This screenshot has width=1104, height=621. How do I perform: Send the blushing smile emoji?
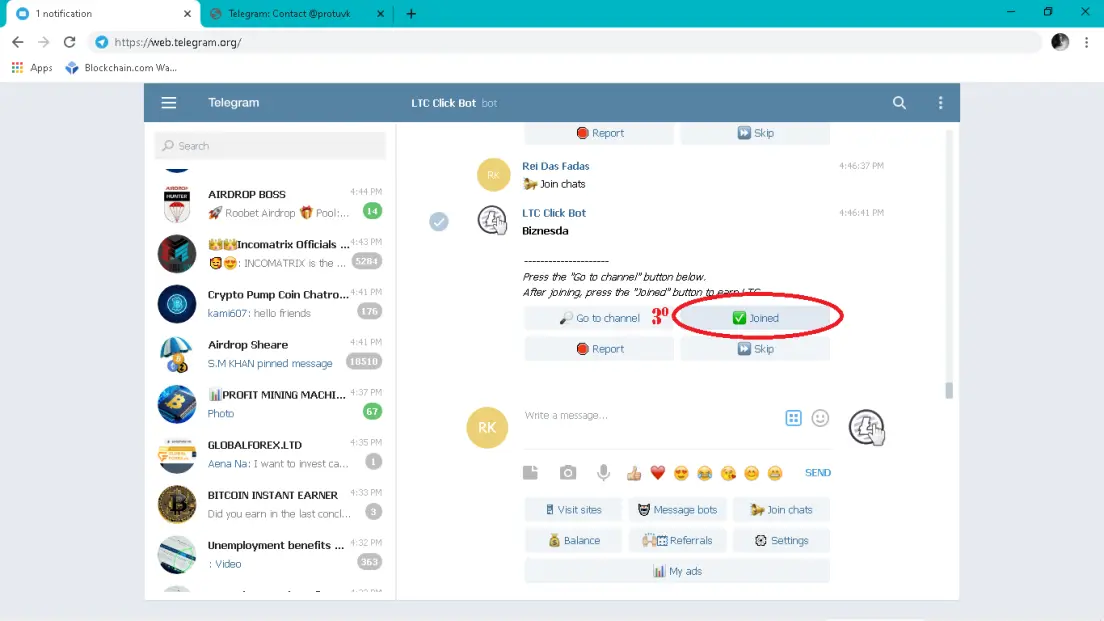click(x=751, y=473)
